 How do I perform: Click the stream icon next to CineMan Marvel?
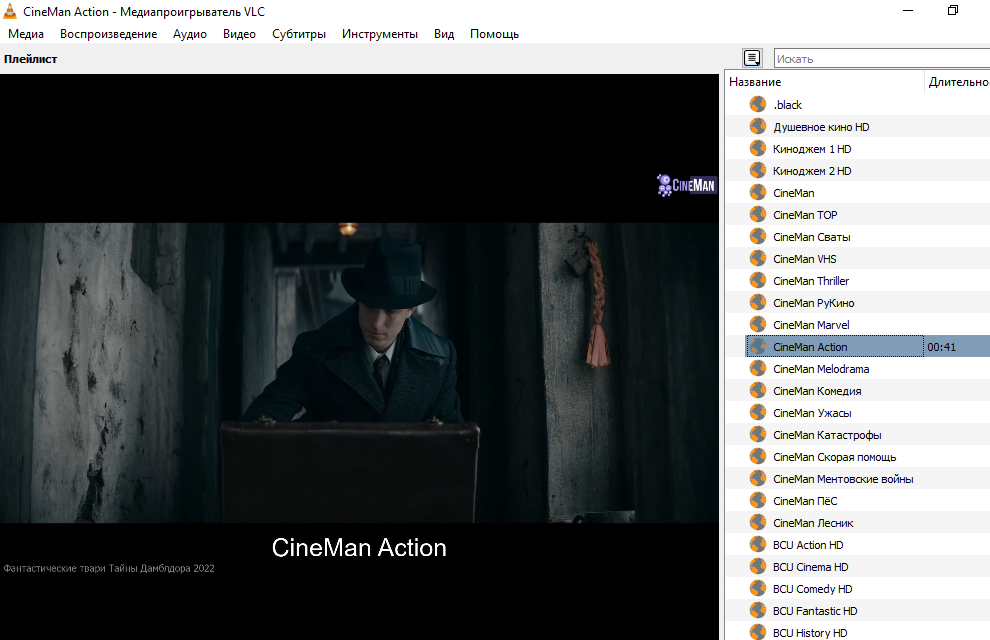click(x=758, y=324)
